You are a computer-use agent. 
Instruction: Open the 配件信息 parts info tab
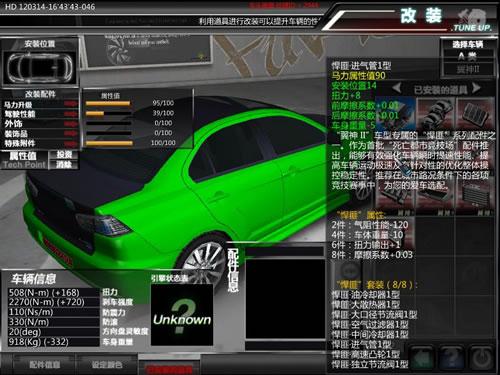click(45, 364)
